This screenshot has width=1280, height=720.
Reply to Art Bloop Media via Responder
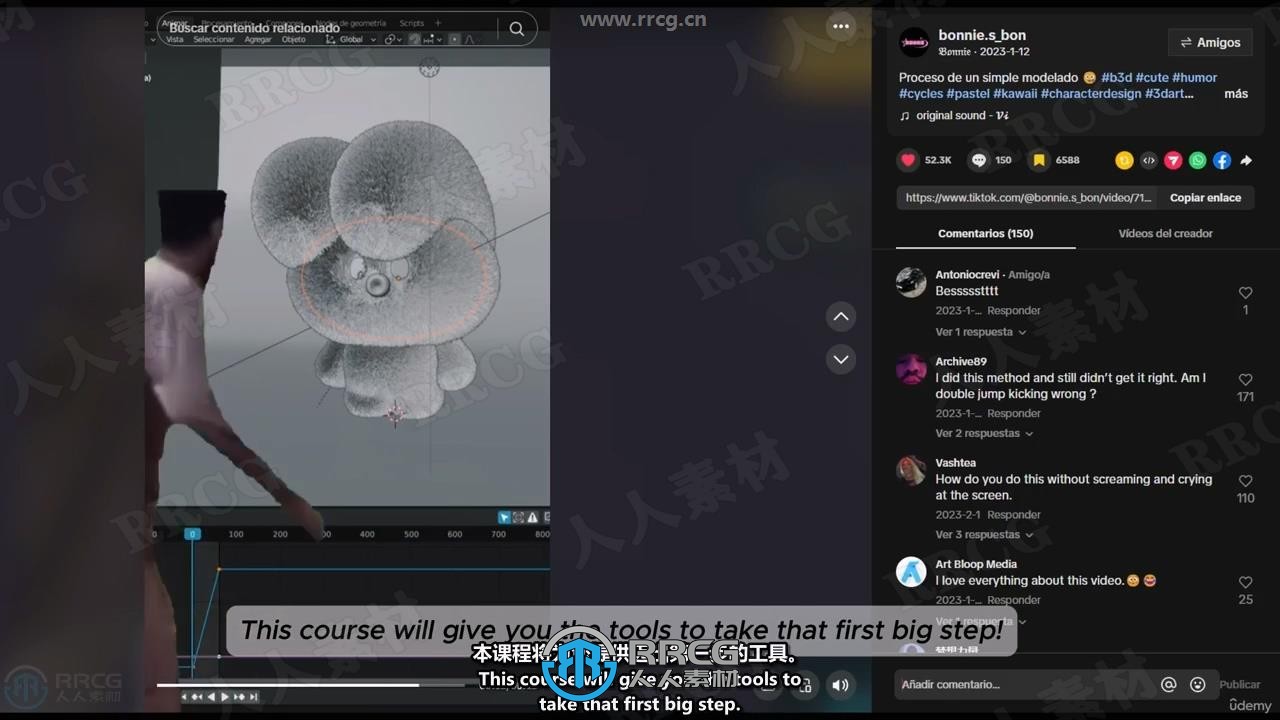tap(1014, 600)
